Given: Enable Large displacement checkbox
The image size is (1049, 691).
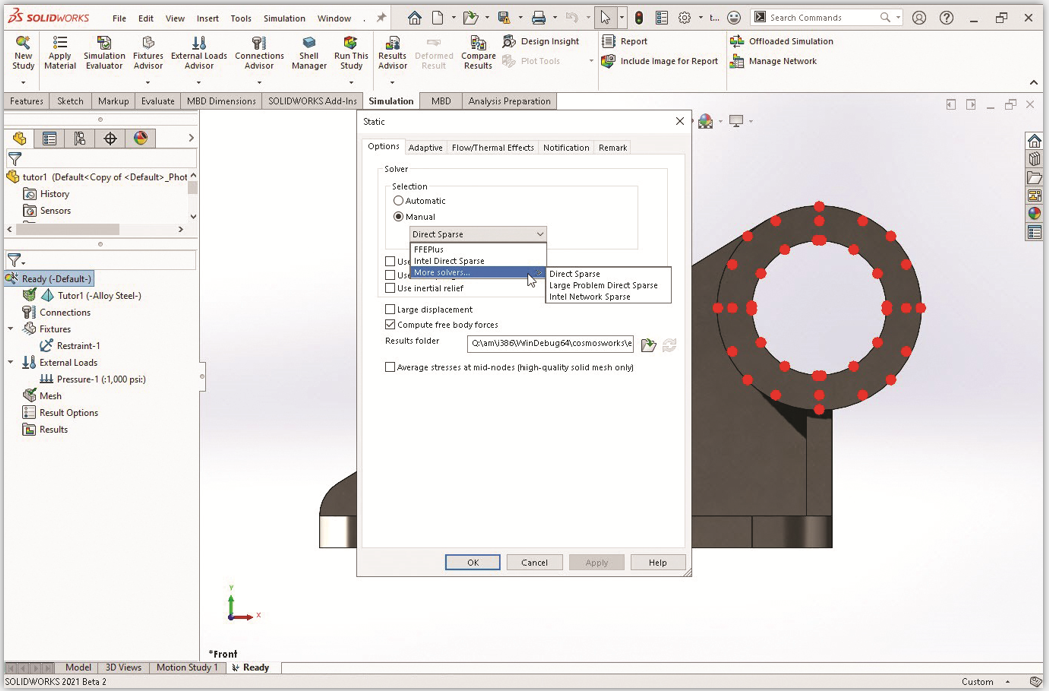Looking at the screenshot, I should (x=390, y=310).
